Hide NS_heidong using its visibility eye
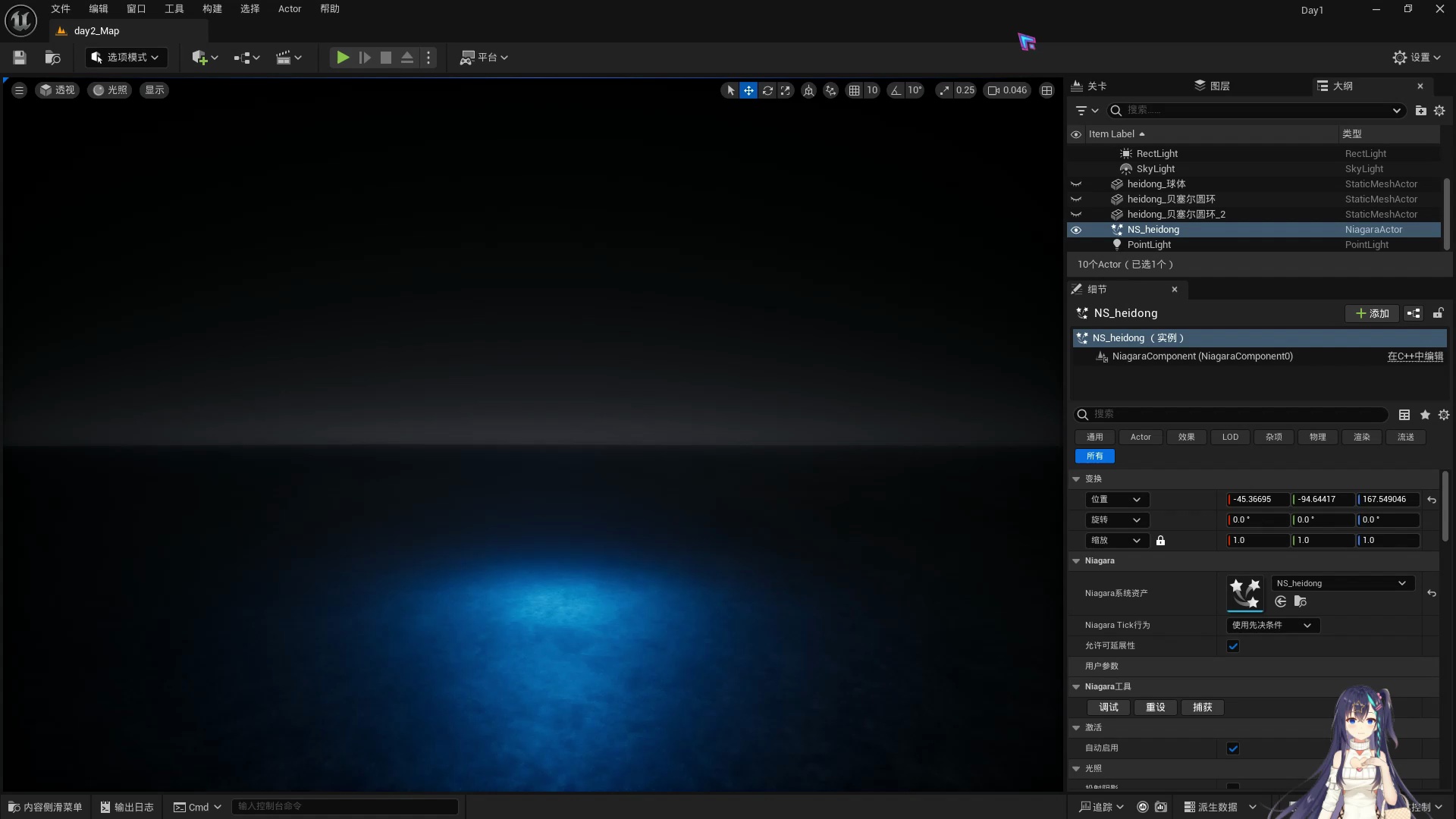 coord(1077,230)
